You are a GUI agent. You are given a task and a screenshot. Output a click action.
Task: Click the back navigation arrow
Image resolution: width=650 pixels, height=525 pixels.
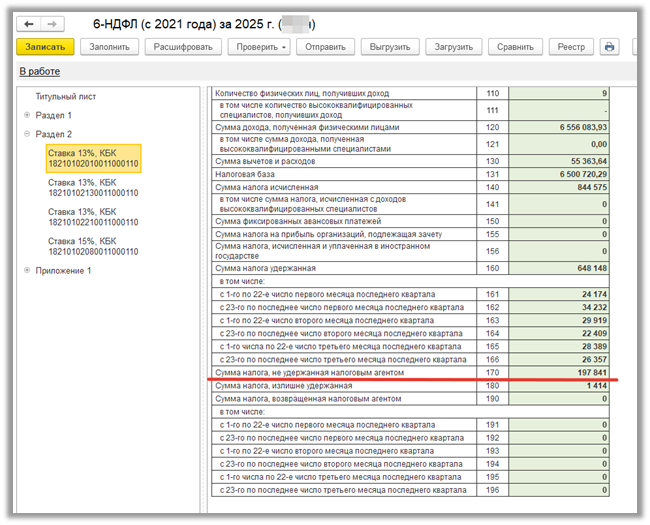27,22
